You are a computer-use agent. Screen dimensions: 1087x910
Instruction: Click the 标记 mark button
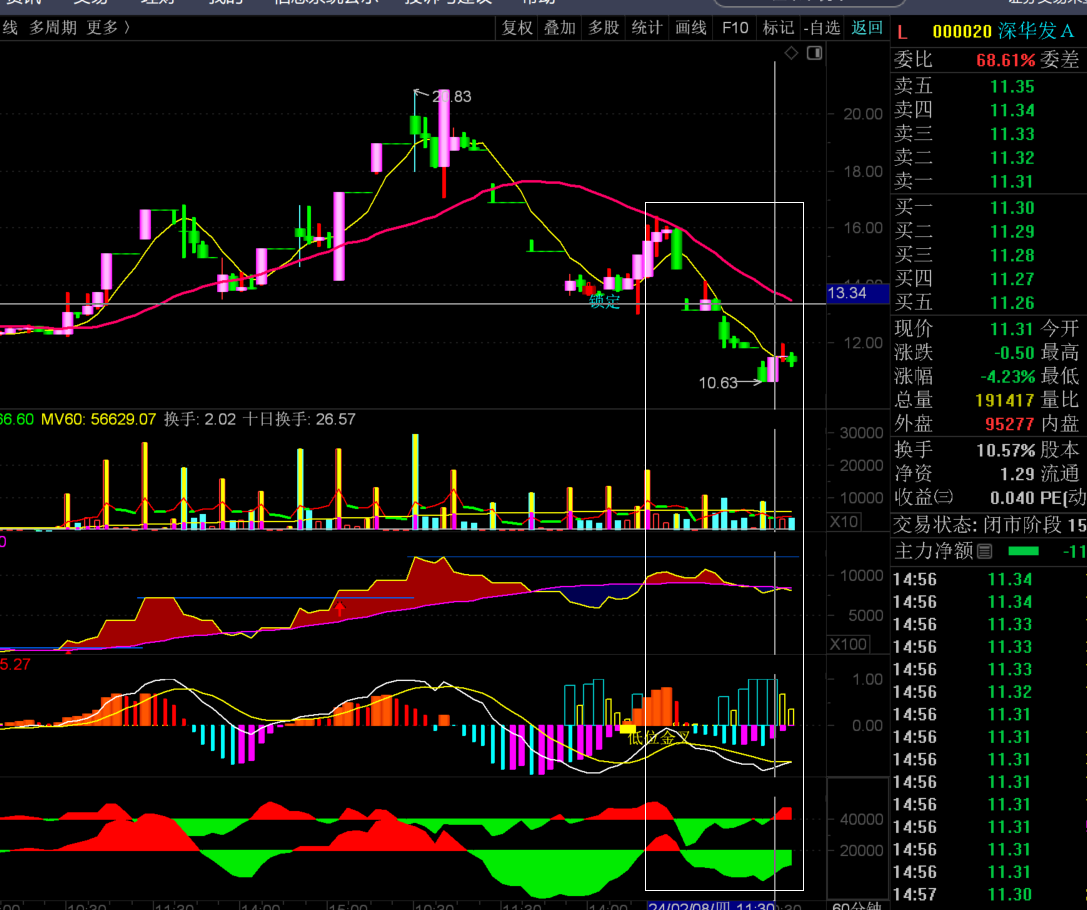point(778,28)
